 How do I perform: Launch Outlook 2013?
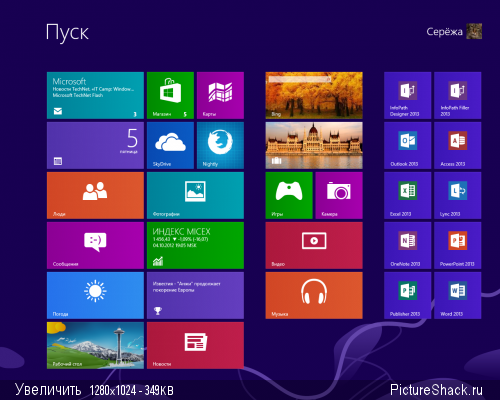click(408, 145)
